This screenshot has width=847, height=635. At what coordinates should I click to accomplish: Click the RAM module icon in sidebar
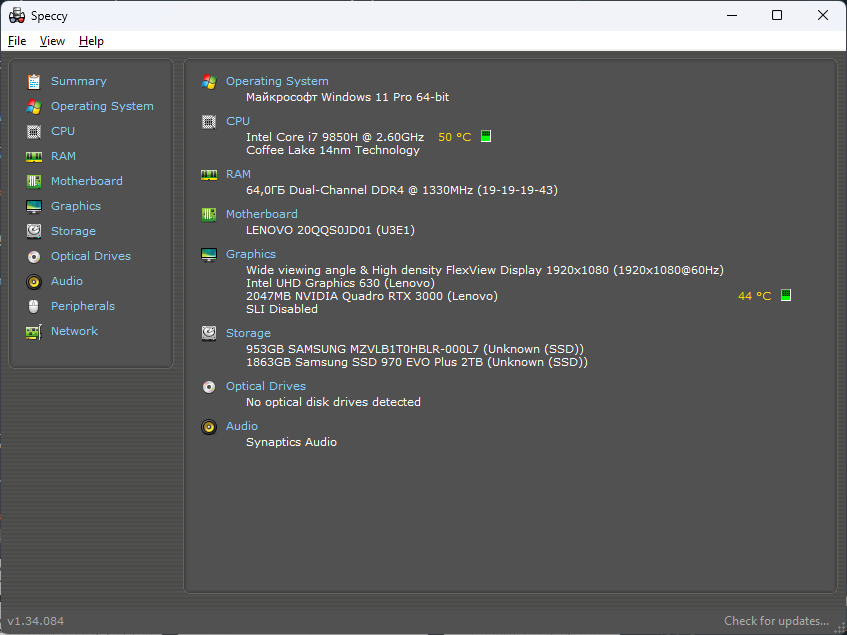pyautogui.click(x=33, y=157)
